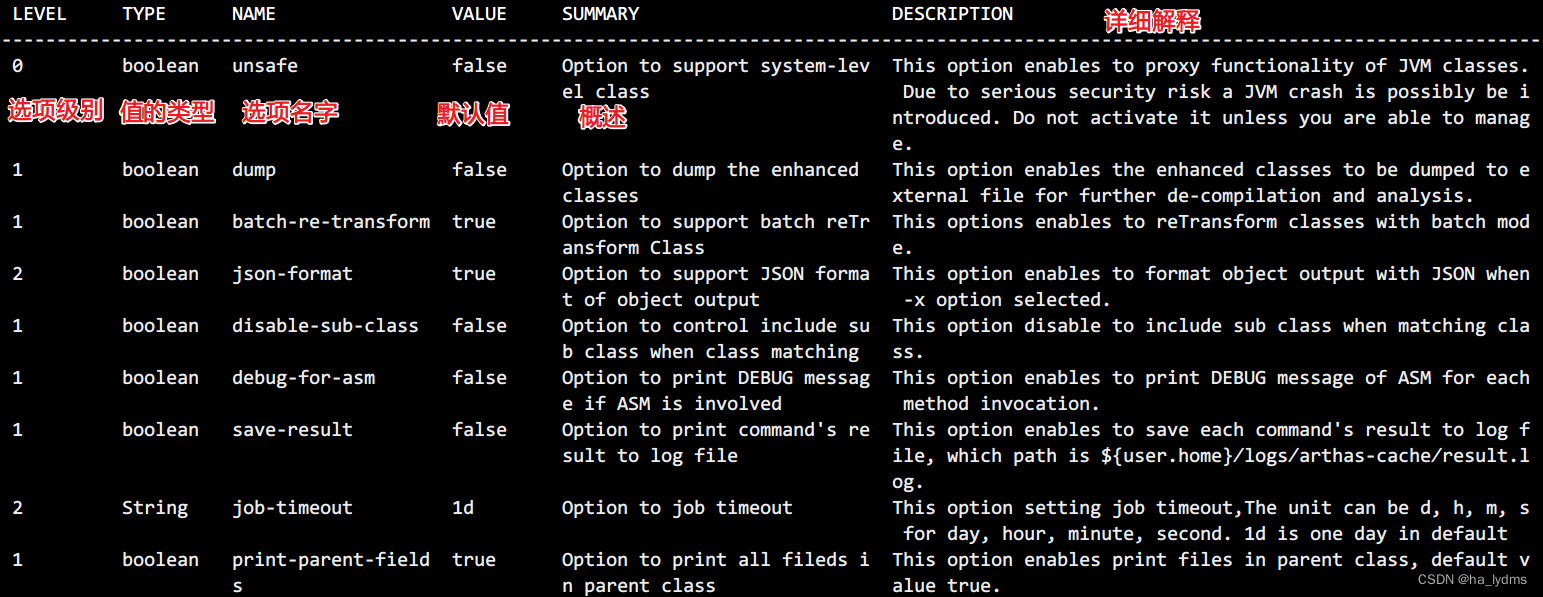This screenshot has height=597, width=1543.
Task: Click the TYPE column header
Action: tap(144, 14)
